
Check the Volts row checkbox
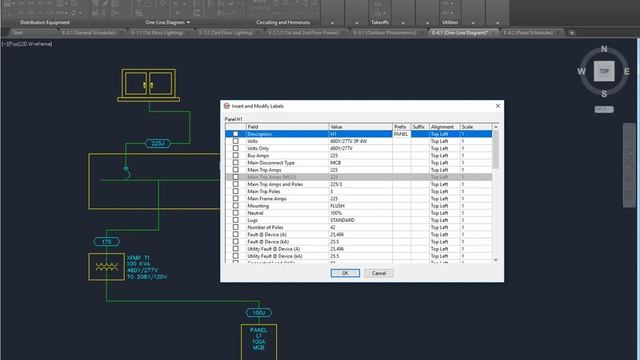click(x=236, y=141)
